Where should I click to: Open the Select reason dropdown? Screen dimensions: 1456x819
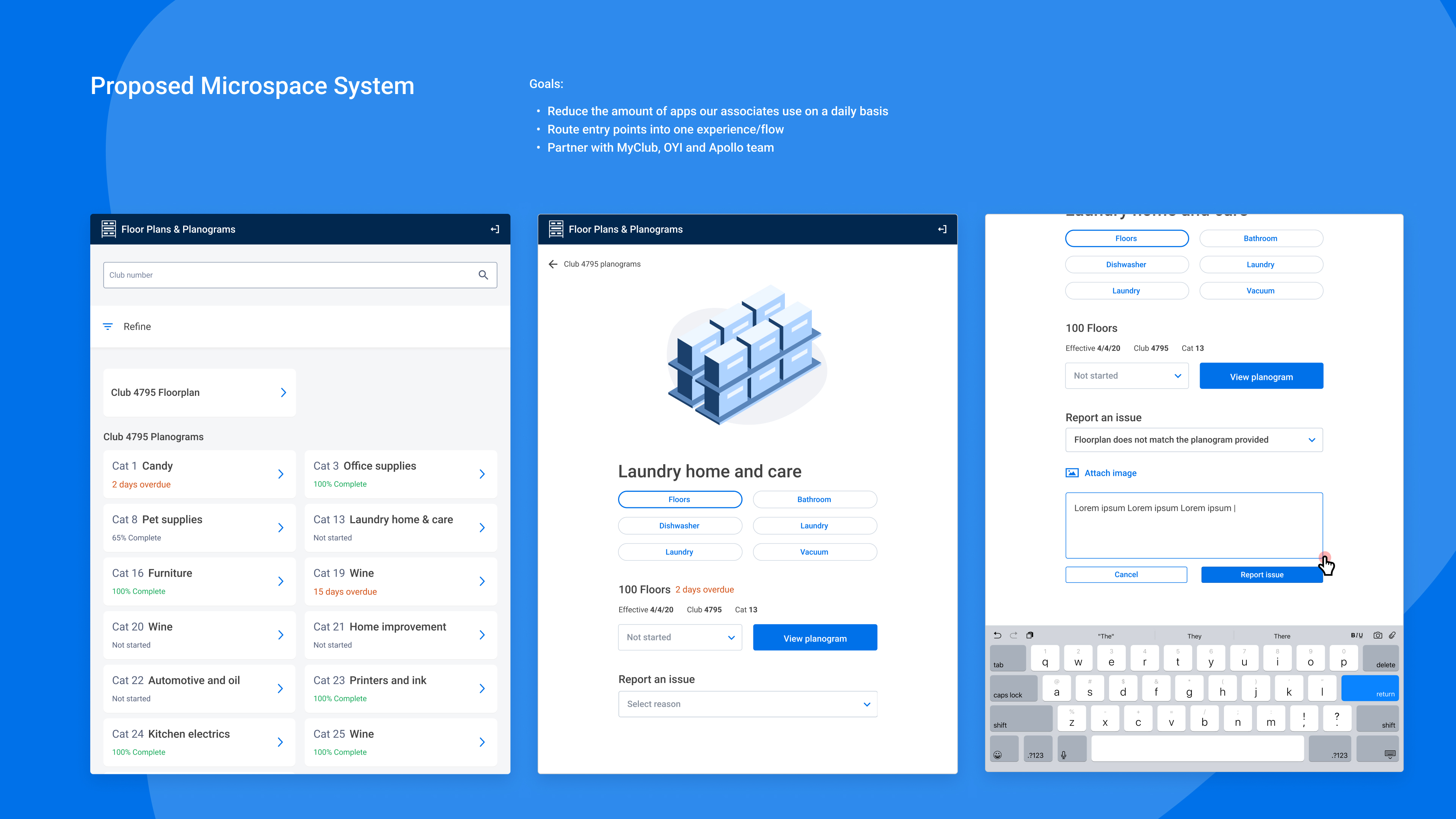pos(748,704)
